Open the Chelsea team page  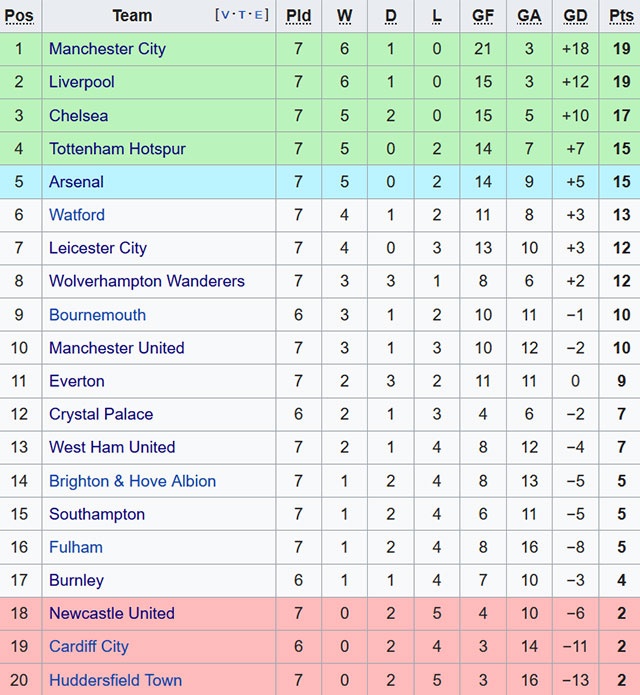(78, 115)
